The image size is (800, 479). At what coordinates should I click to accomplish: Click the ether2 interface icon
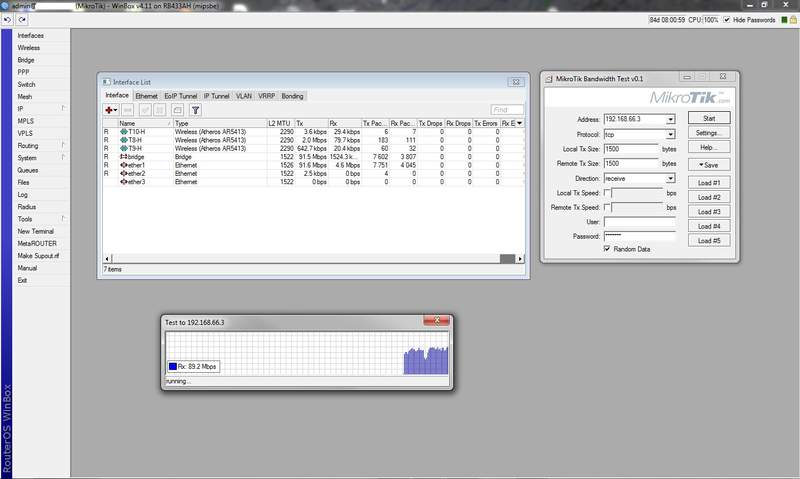point(123,173)
